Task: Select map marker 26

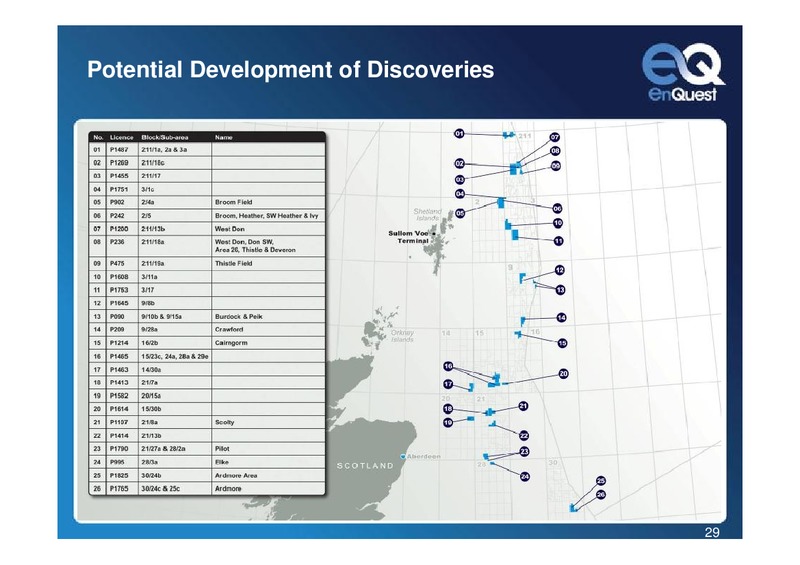Action: [601, 495]
